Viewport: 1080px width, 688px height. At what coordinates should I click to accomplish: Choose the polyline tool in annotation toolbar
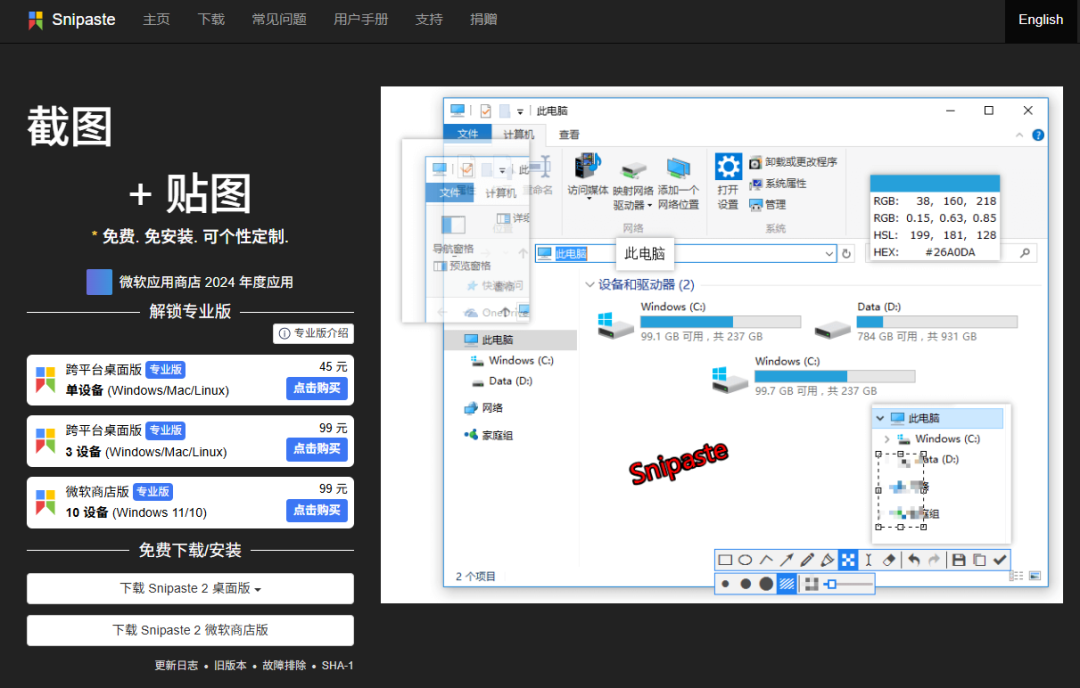pos(766,560)
